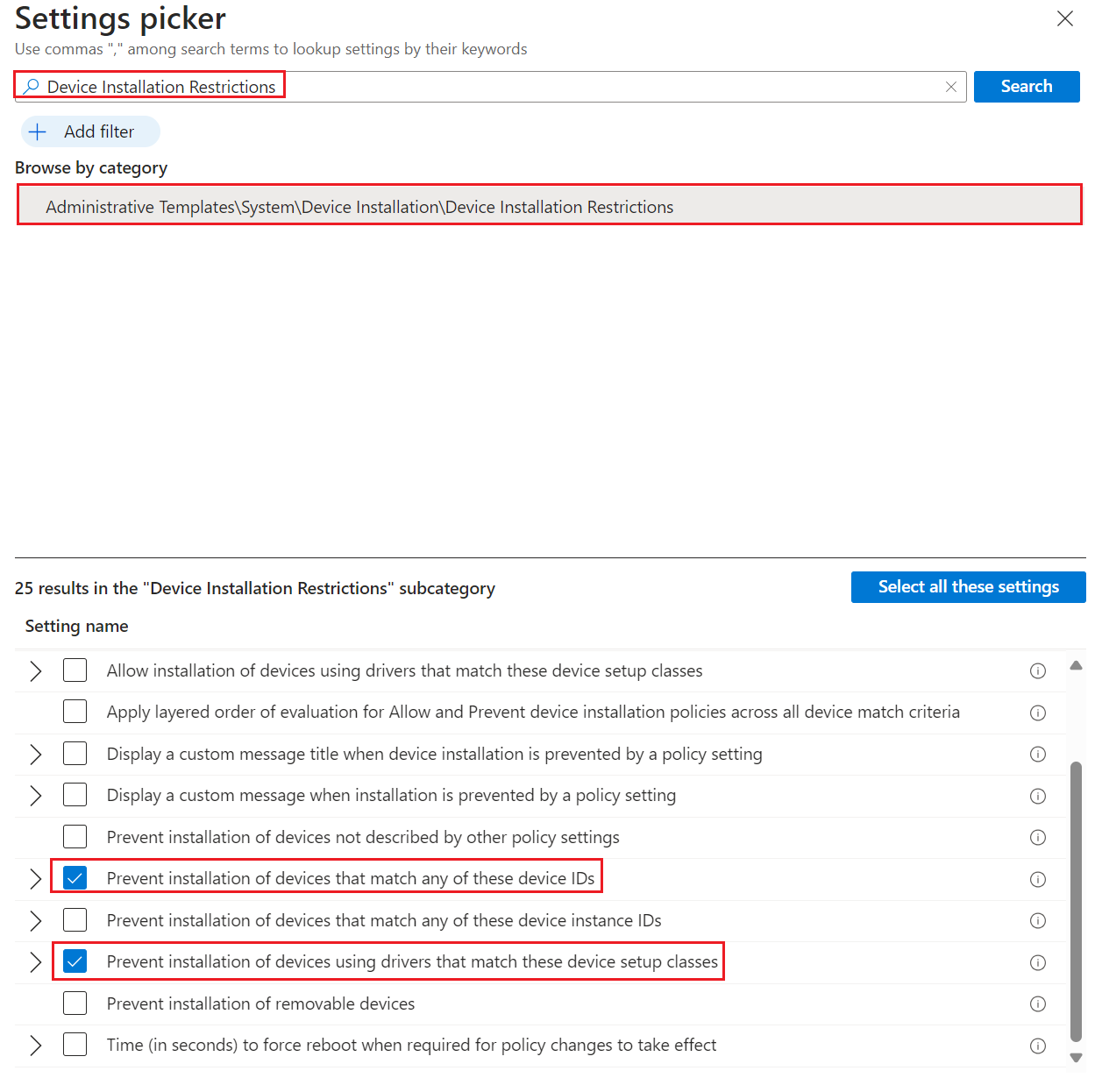Show info for Apply layered order setting
Viewport: 1102px width, 1092px height.
click(x=1038, y=713)
